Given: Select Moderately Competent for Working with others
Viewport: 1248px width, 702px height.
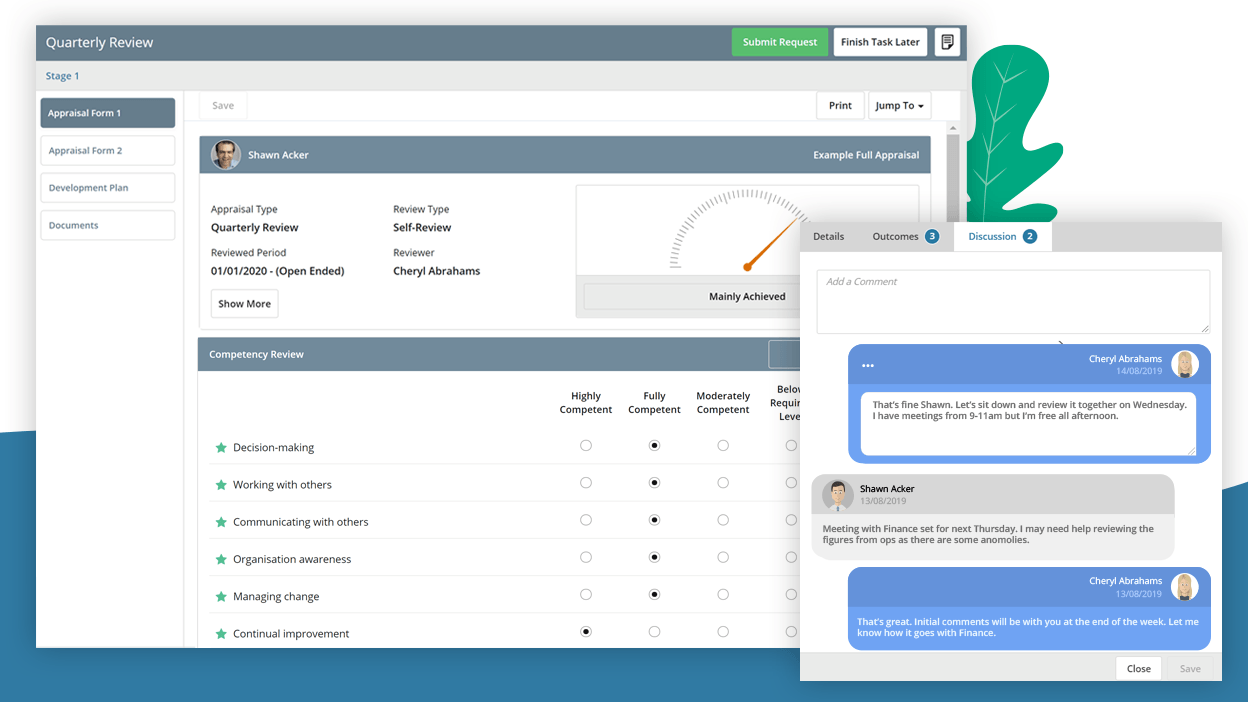Looking at the screenshot, I should point(723,483).
